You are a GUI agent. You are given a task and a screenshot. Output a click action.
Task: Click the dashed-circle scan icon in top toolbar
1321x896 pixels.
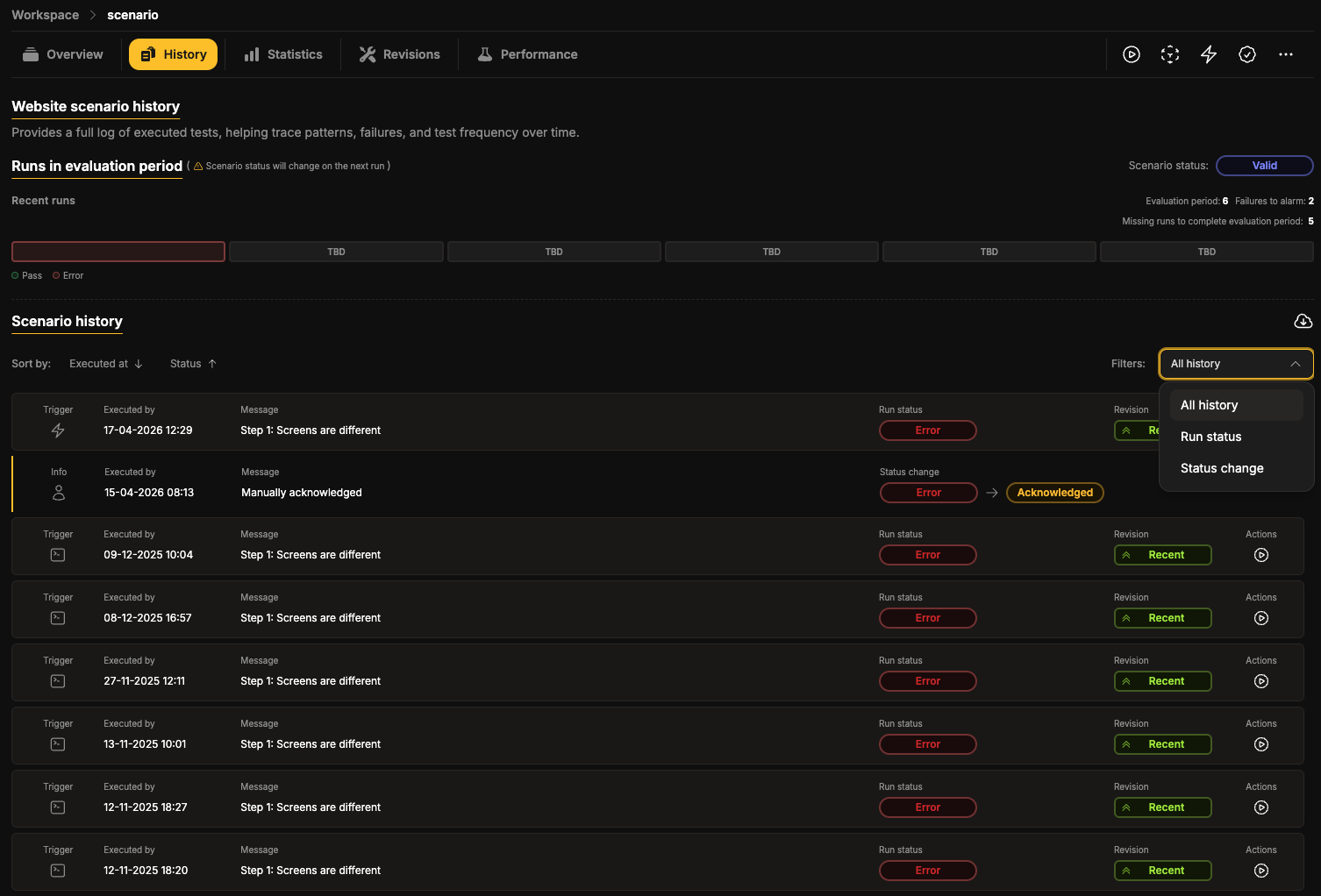[1170, 54]
